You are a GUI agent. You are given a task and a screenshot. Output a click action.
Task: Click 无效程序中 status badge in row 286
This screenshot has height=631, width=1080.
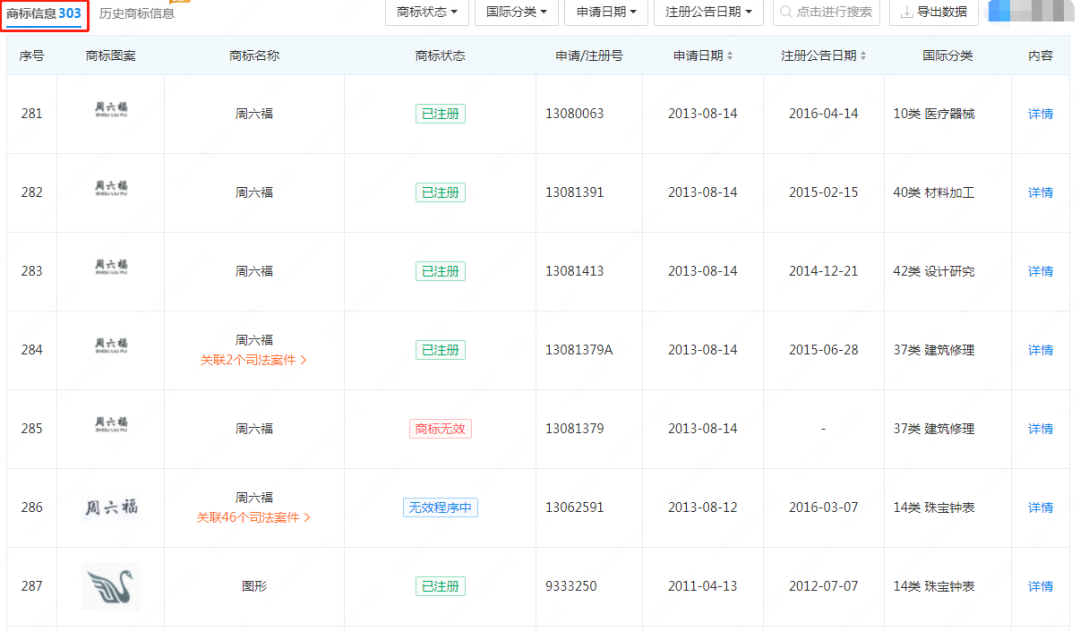(440, 508)
